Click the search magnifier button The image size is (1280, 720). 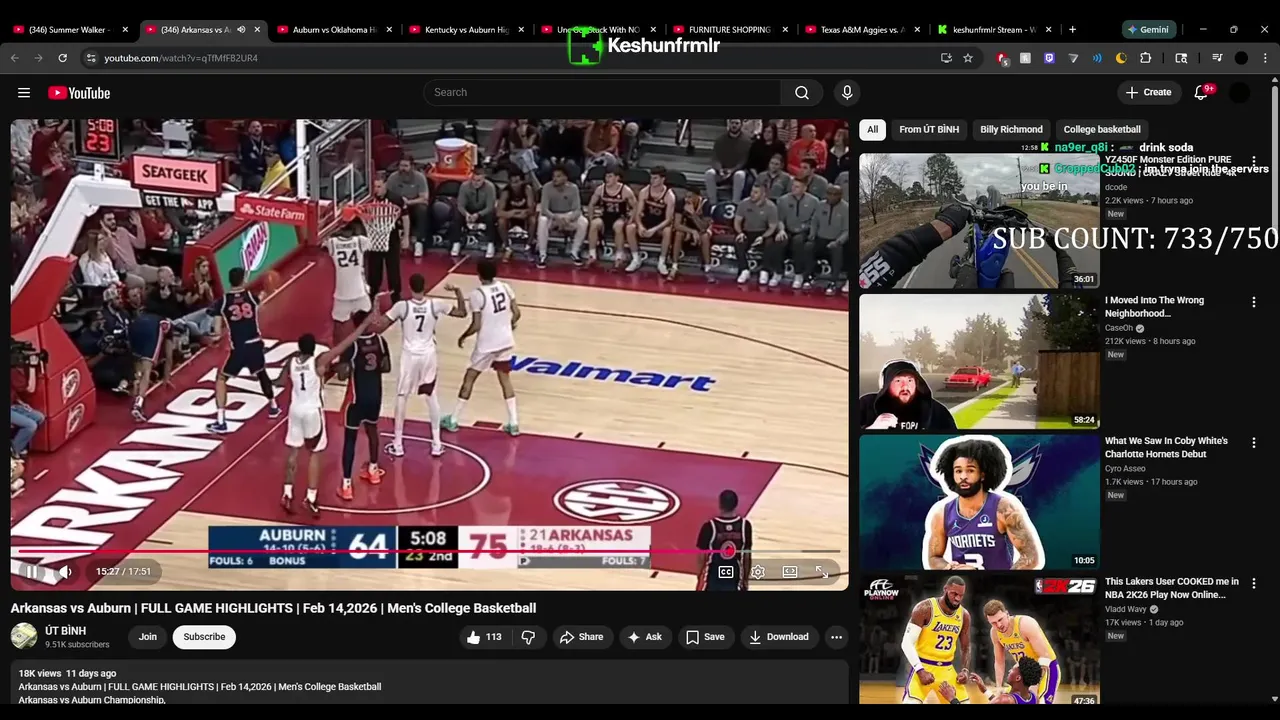(x=802, y=92)
